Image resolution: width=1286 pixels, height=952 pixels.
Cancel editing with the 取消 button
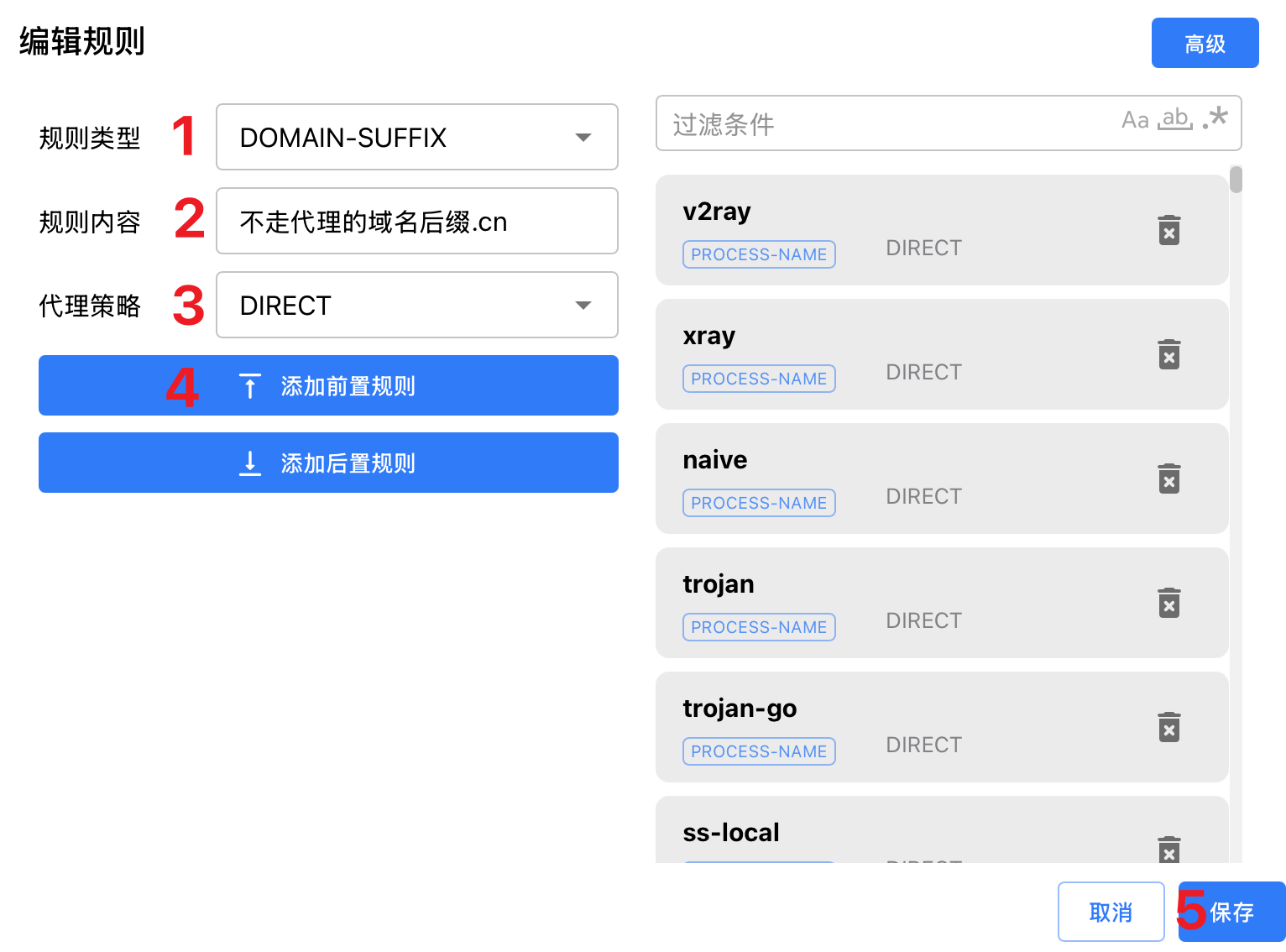tap(1111, 912)
